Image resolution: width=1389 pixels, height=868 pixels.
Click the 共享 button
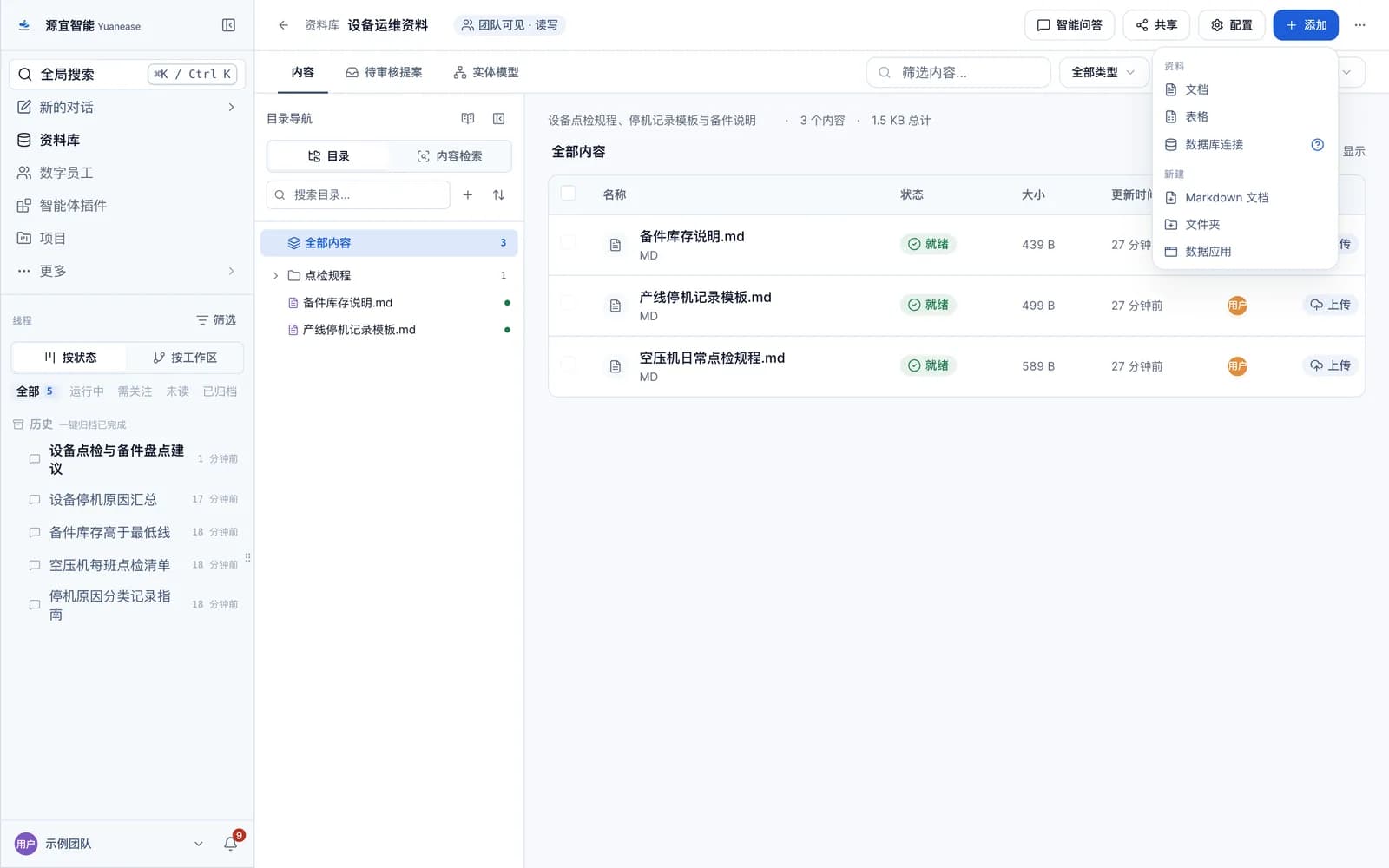(x=1156, y=25)
